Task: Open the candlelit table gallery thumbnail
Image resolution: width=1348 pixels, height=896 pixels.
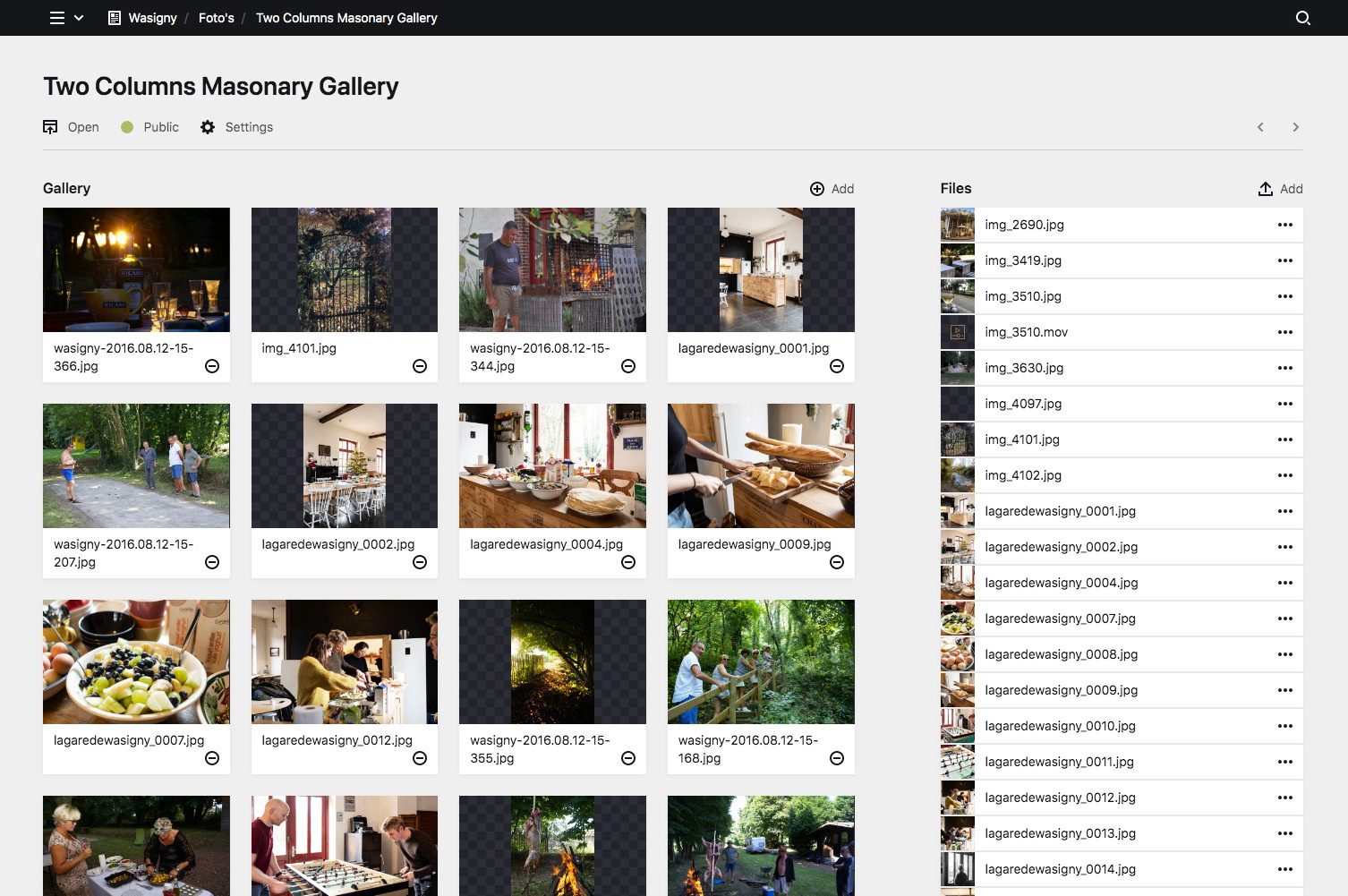Action: pyautogui.click(x=136, y=269)
